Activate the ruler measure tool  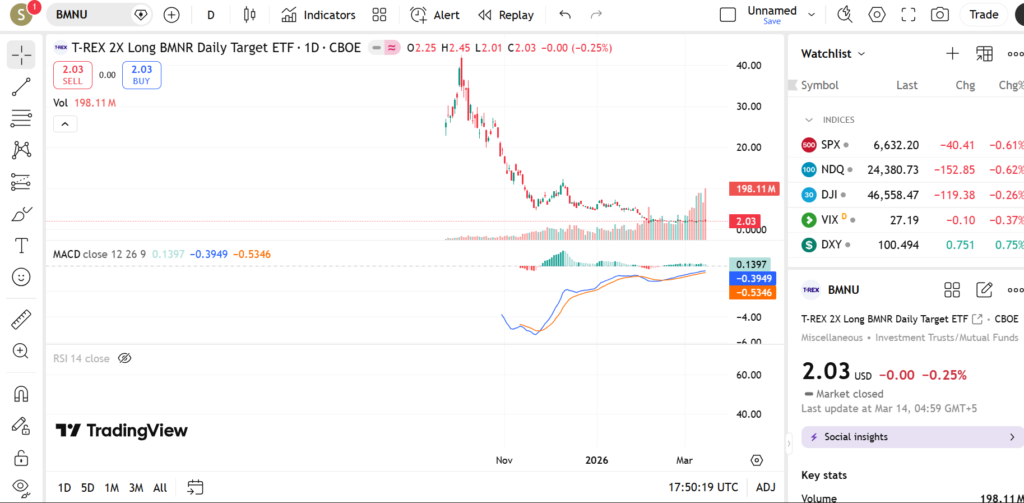(21, 320)
